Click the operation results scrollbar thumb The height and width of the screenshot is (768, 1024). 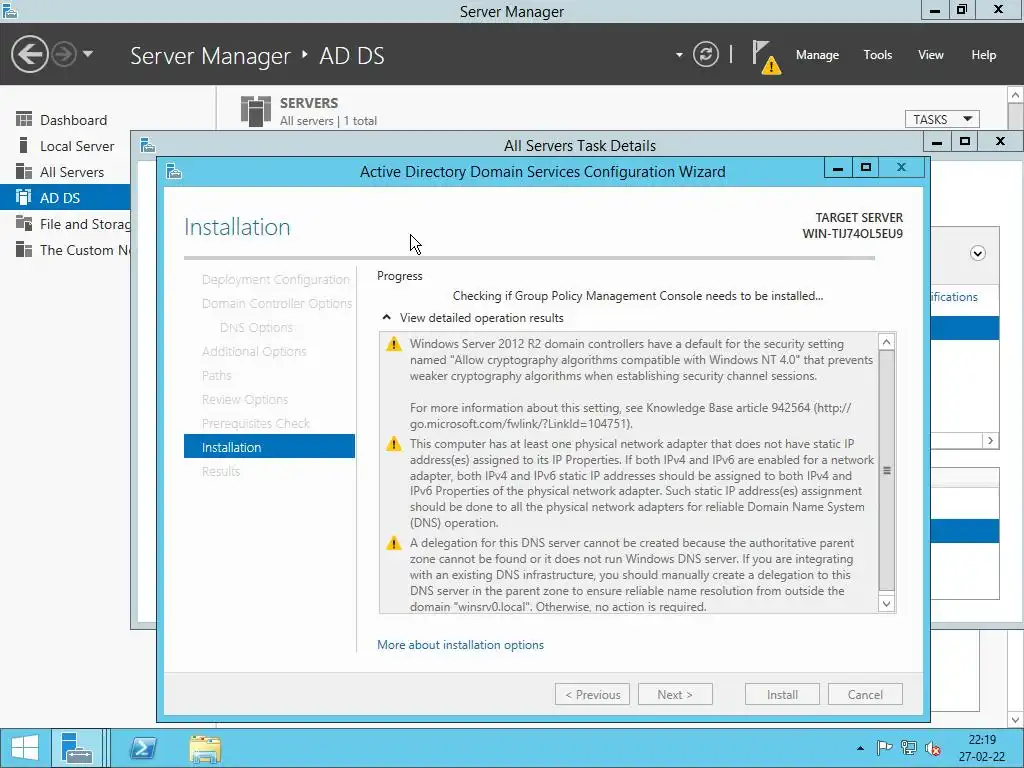(886, 470)
